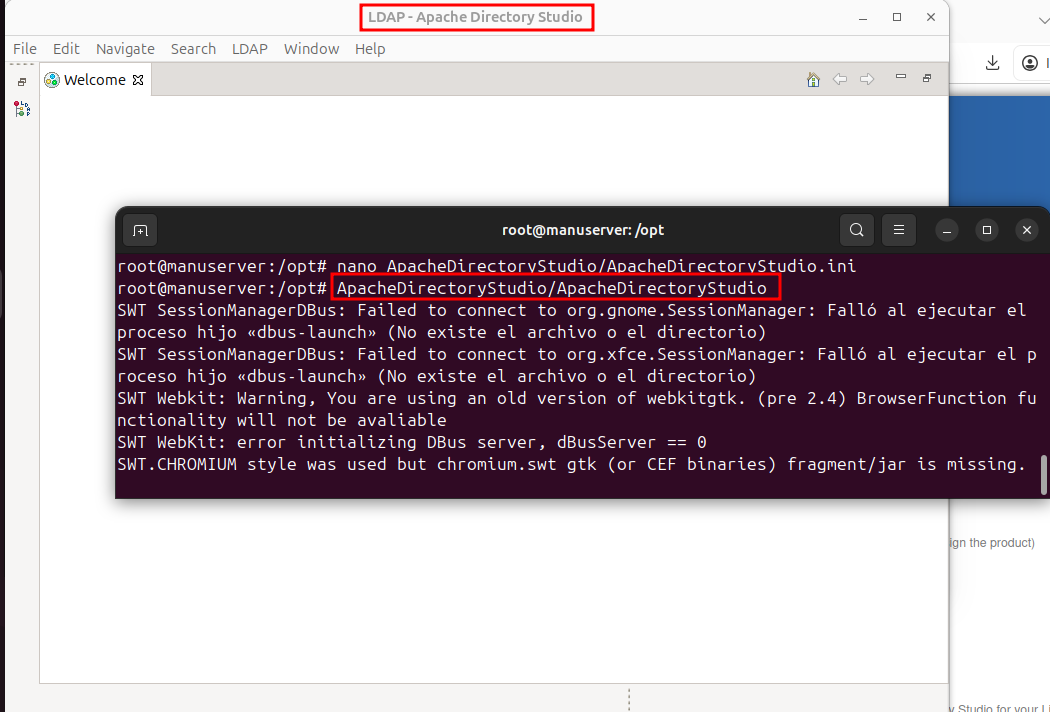The image size is (1050, 712).
Task: Minimize the Welcome view panel
Action: coord(901,77)
